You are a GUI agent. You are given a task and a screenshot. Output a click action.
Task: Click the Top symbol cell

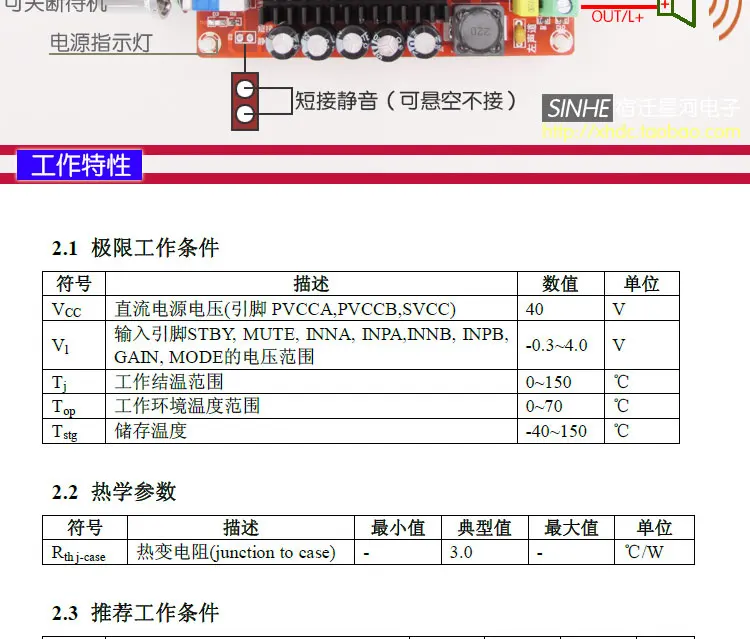pos(74,406)
